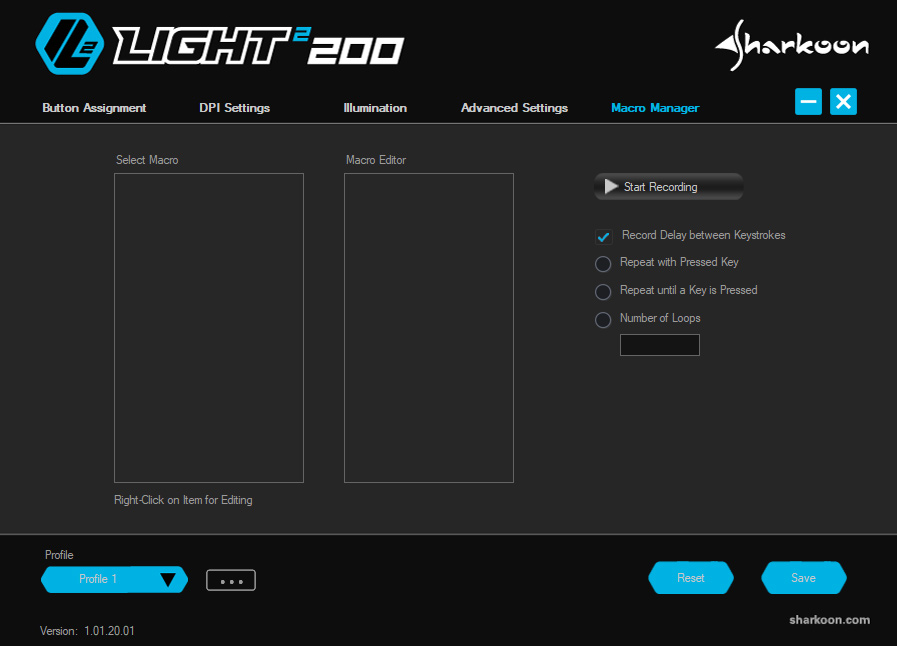Click the 'Right-Click on Item for Editing' hint
897x646 pixels.
183,500
